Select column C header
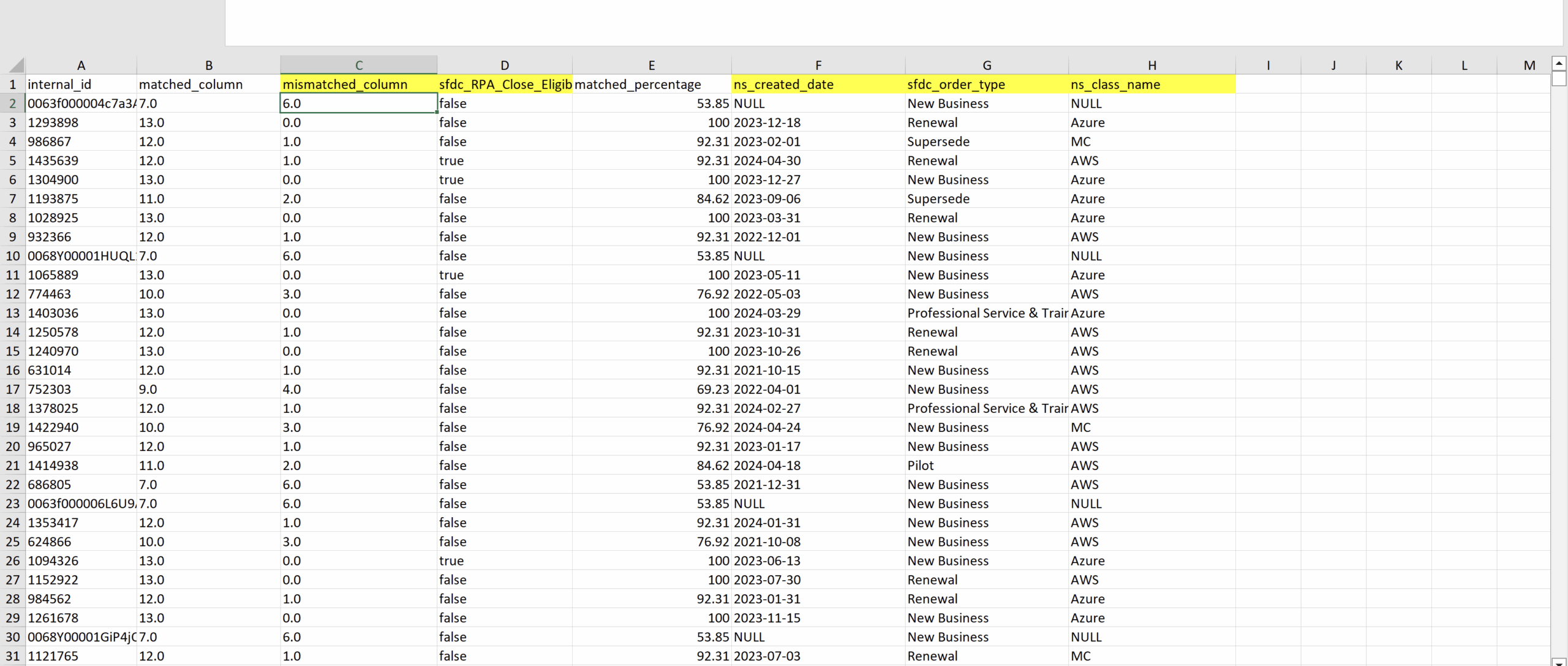 tap(358, 65)
